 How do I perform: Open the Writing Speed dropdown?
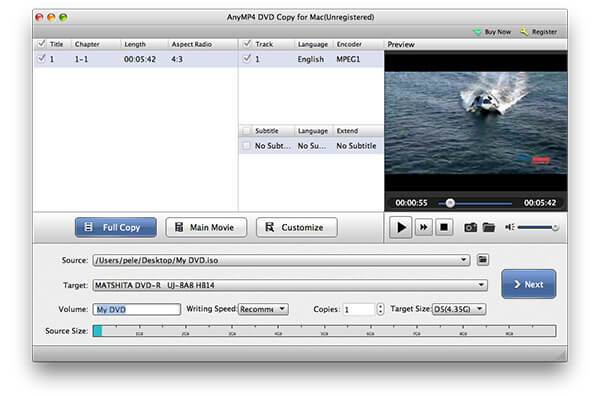click(263, 309)
